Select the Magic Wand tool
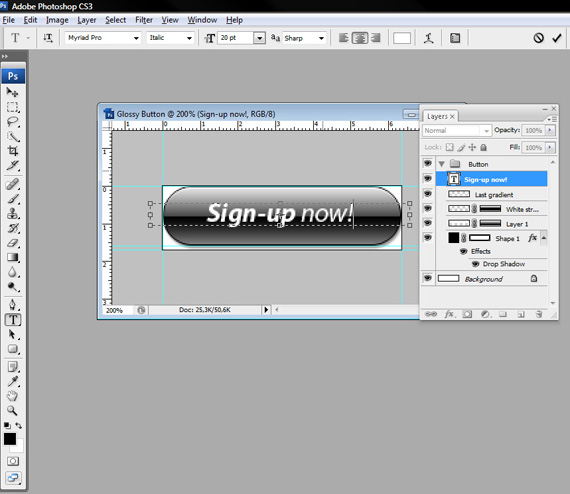570x494 pixels. click(x=12, y=136)
